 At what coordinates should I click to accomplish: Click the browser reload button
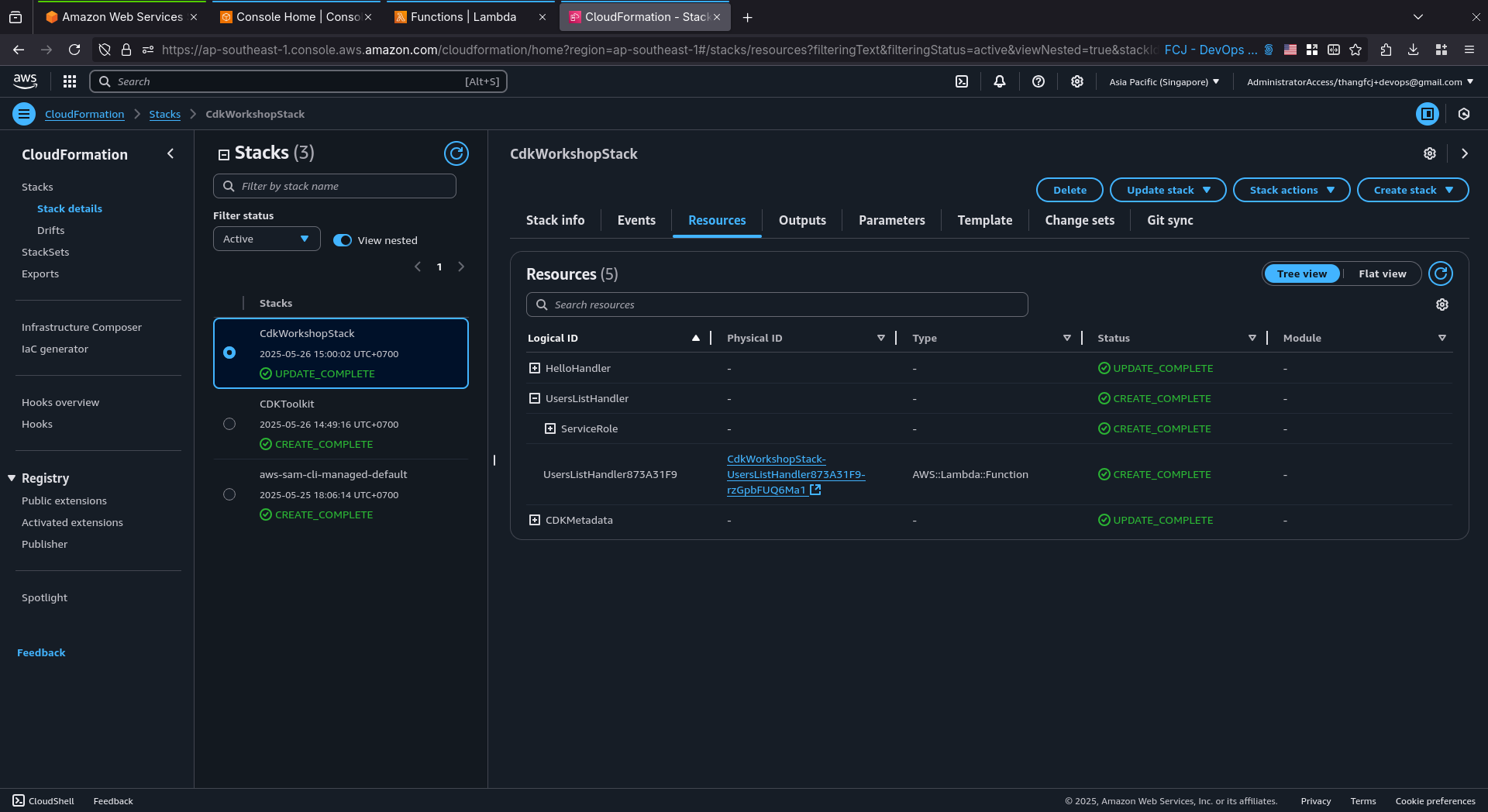coord(74,50)
